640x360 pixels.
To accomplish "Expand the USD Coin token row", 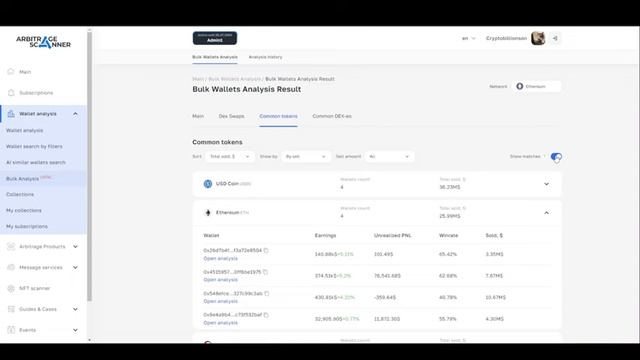I will point(547,184).
